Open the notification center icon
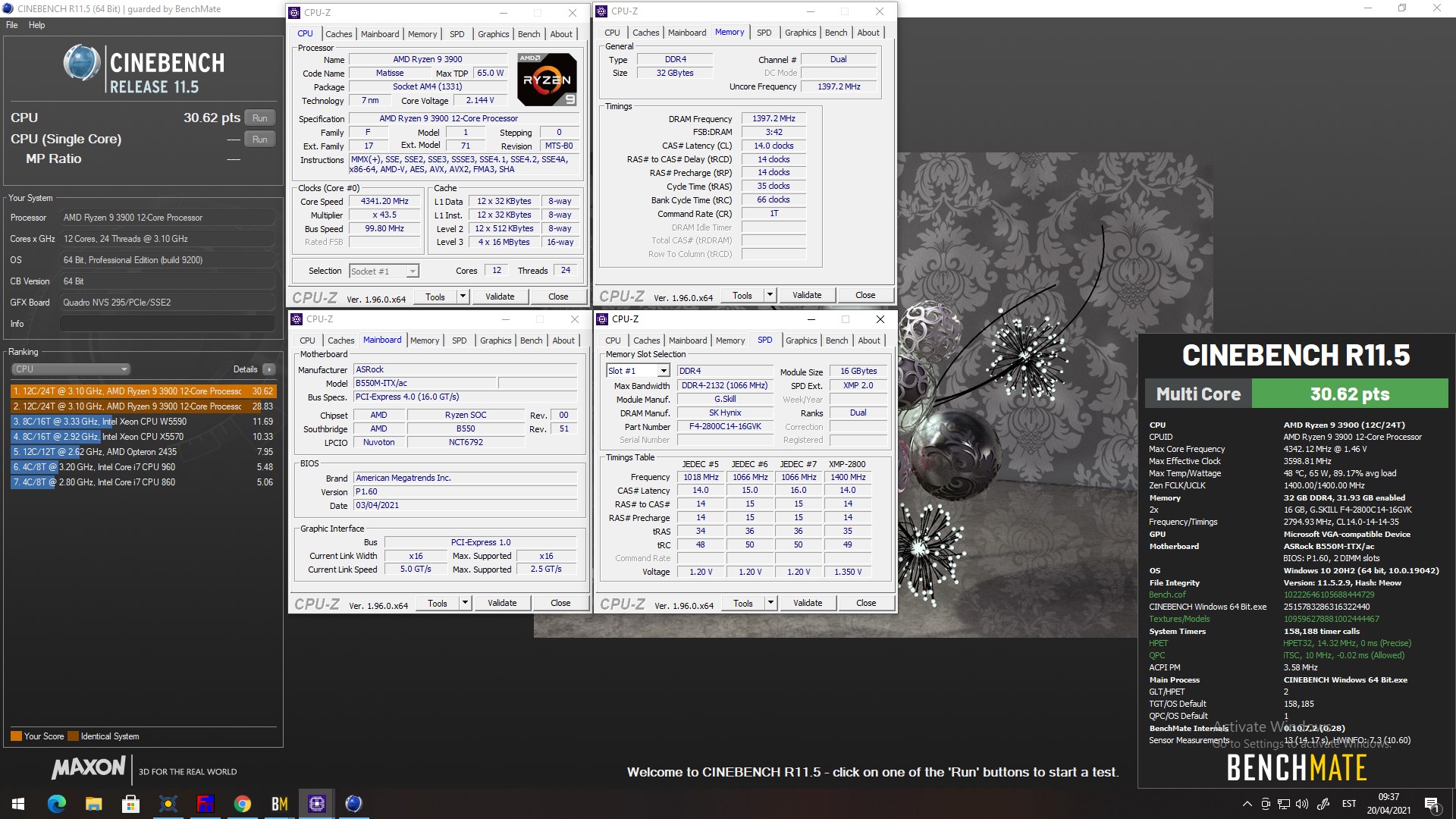Image resolution: width=1456 pixels, height=819 pixels. point(1432,804)
